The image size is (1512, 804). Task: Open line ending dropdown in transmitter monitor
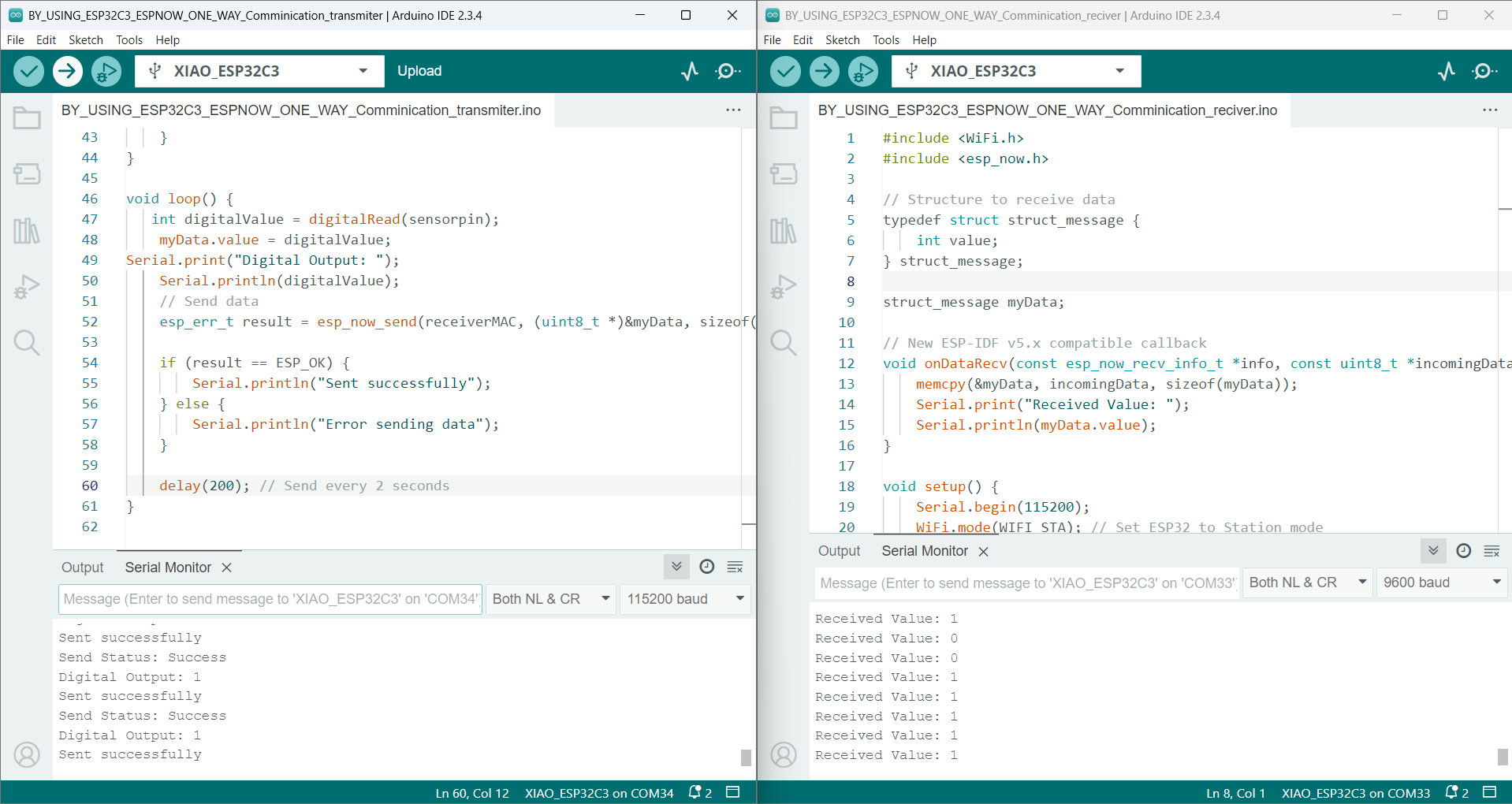pos(551,599)
